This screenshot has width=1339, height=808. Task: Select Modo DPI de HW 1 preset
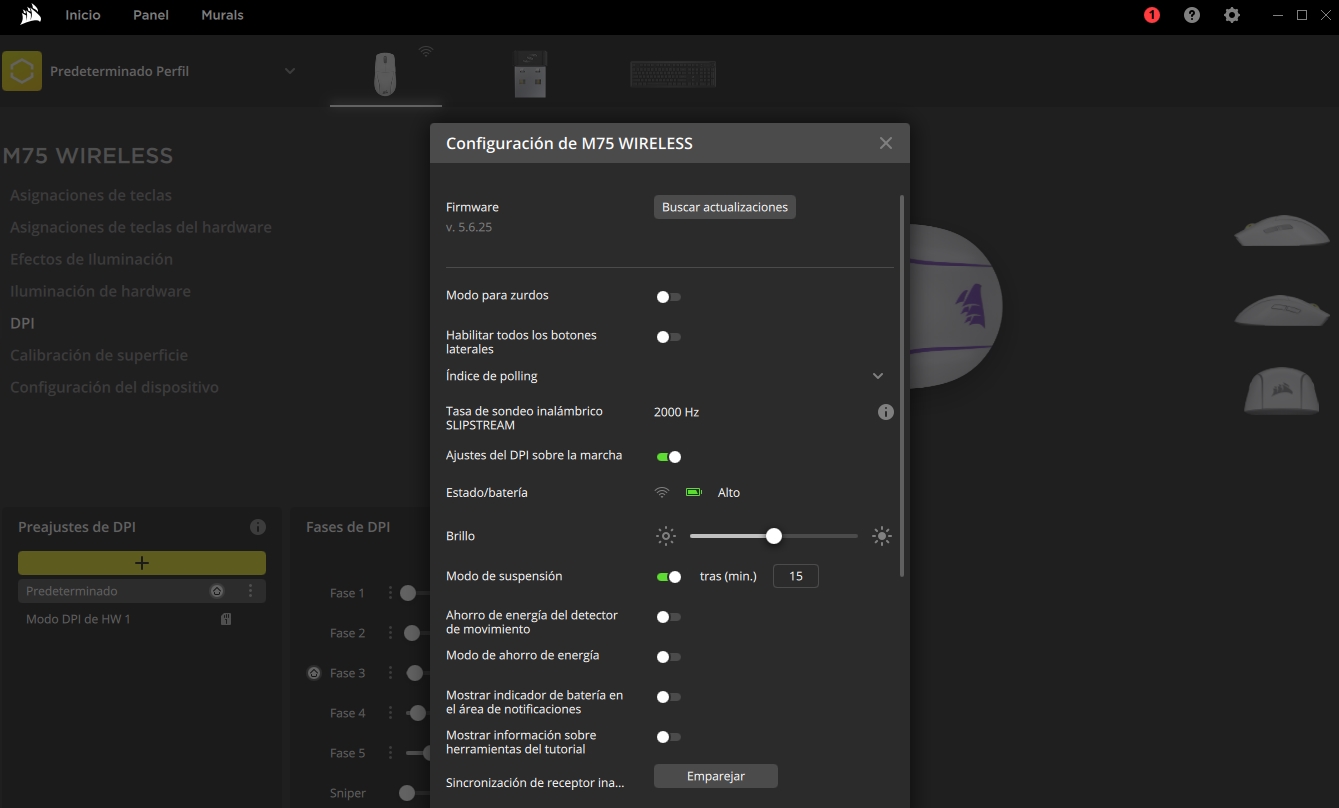(142, 619)
